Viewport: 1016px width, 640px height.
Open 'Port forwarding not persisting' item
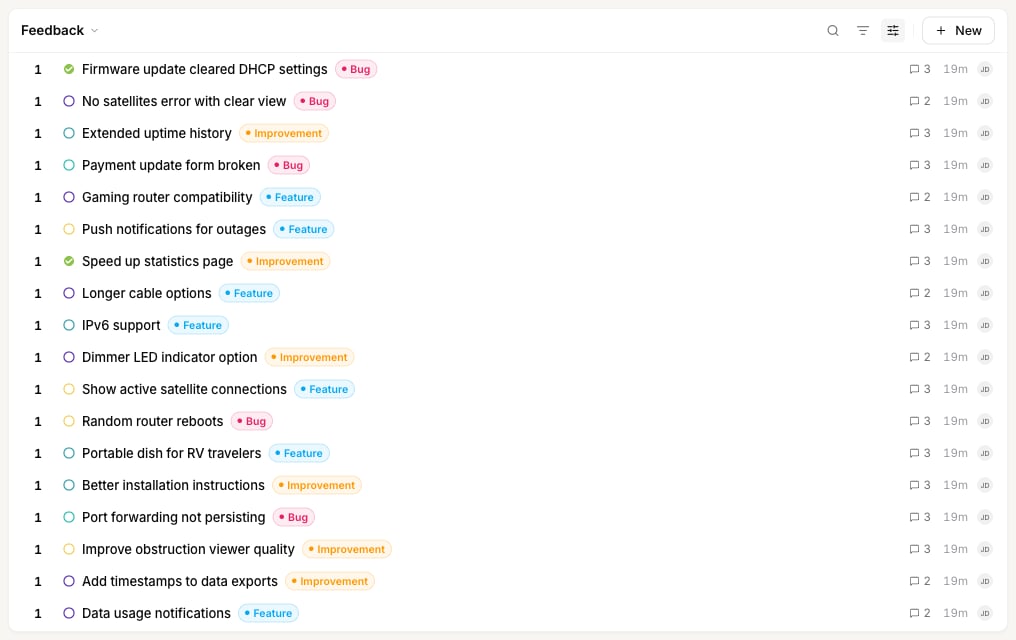173,518
